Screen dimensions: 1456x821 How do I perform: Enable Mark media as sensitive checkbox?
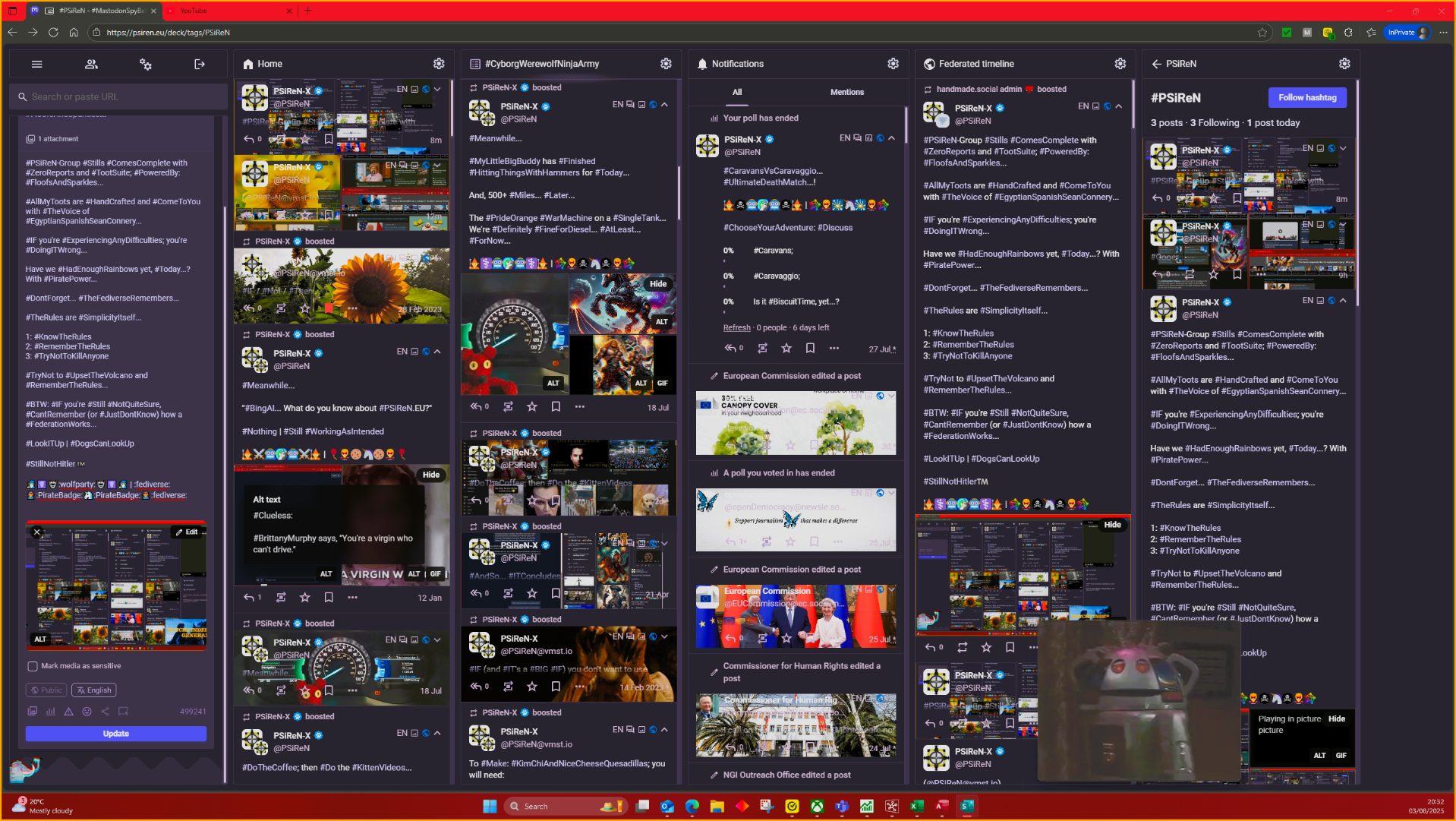click(x=33, y=666)
